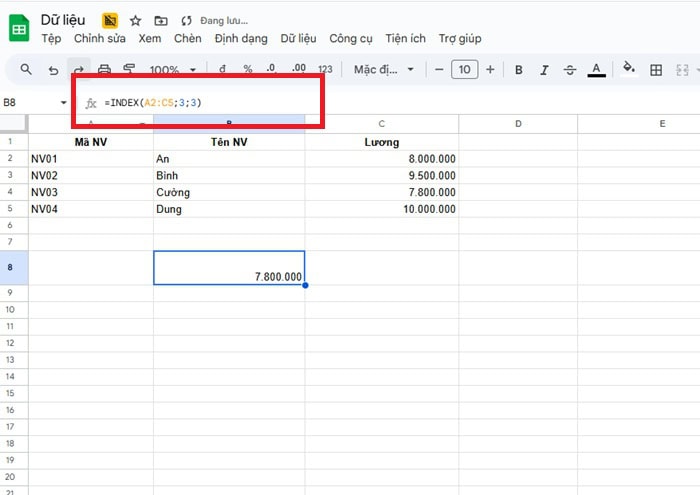Select column E header
Viewport: 700px width, 495px height.
tap(639, 124)
